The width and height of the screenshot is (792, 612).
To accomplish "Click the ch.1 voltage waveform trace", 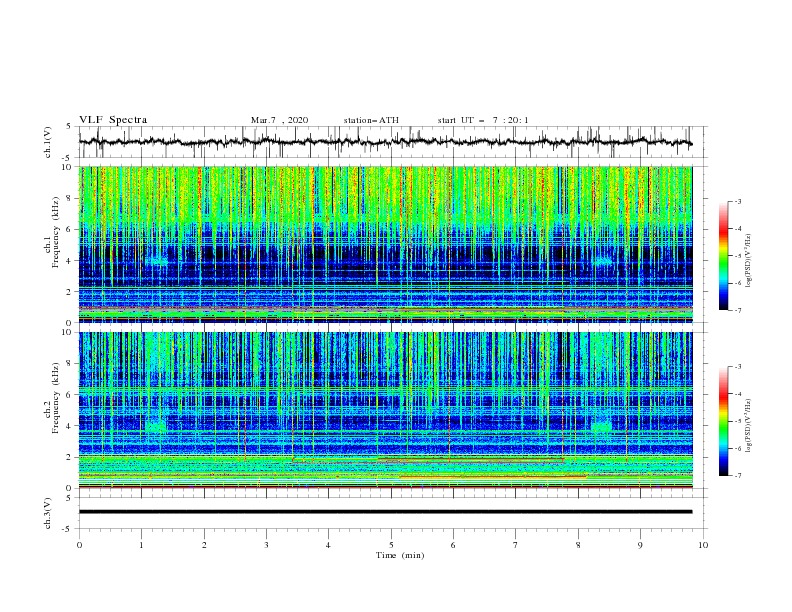I will coord(386,142).
